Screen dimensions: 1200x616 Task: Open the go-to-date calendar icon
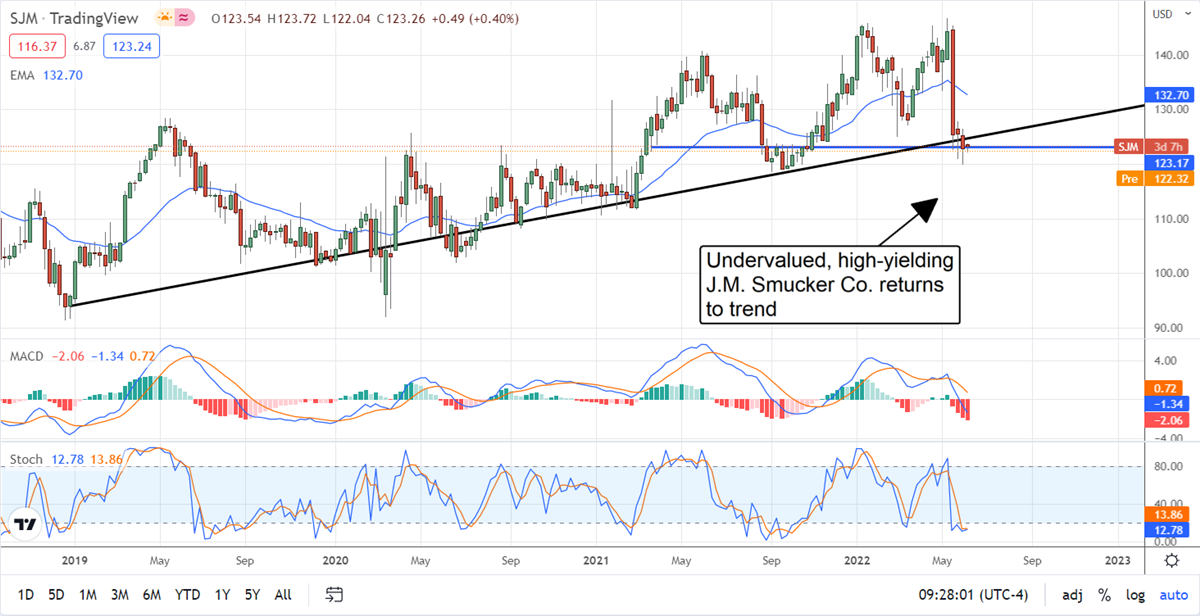(x=336, y=595)
